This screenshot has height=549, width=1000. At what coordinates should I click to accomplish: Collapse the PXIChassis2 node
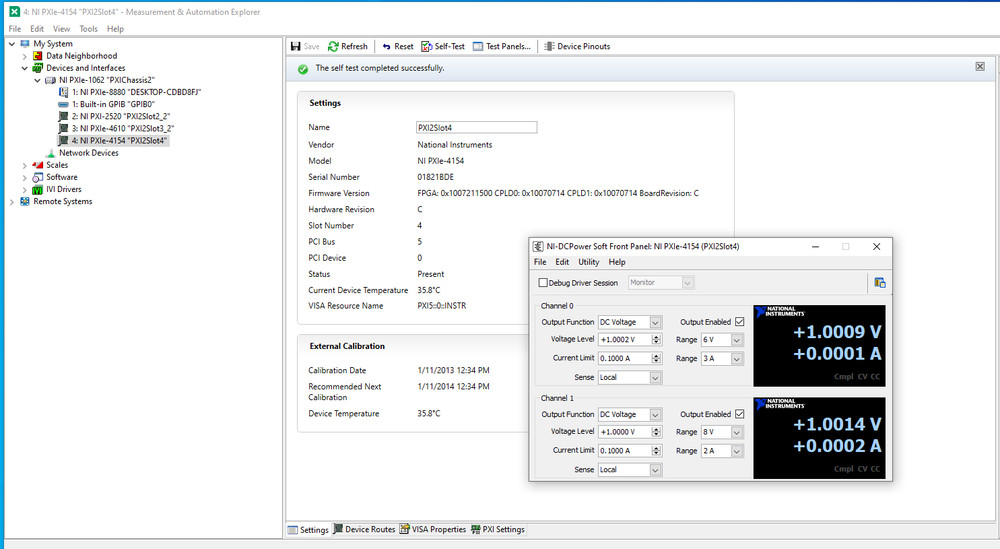tap(37, 80)
